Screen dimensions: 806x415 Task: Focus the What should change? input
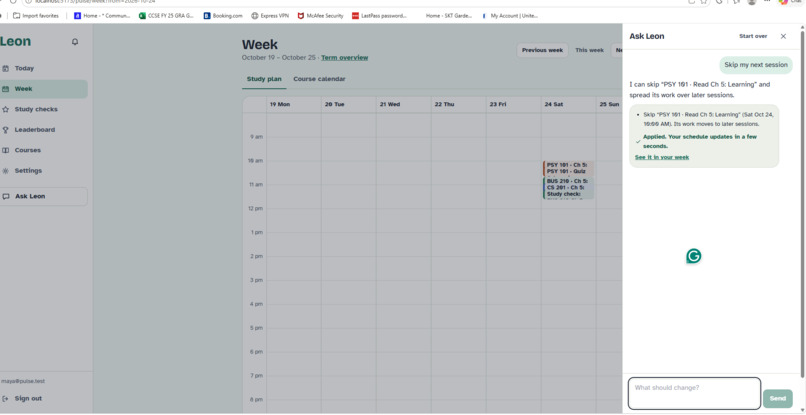(694, 393)
